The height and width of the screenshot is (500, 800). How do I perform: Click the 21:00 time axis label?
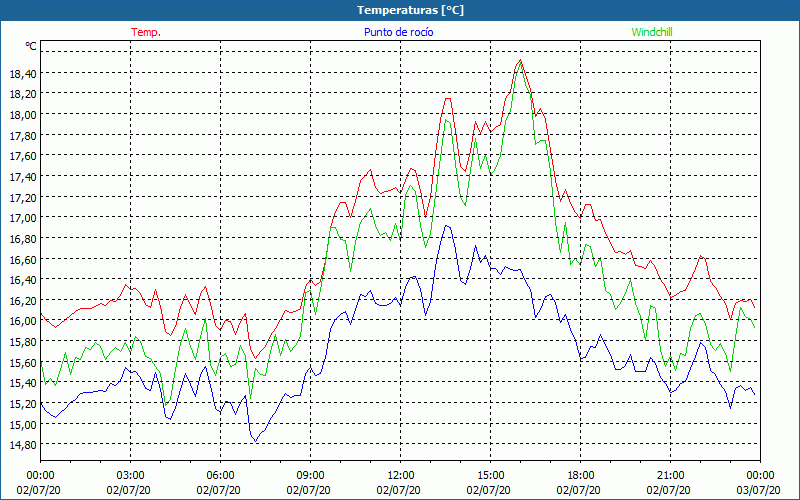(670, 476)
